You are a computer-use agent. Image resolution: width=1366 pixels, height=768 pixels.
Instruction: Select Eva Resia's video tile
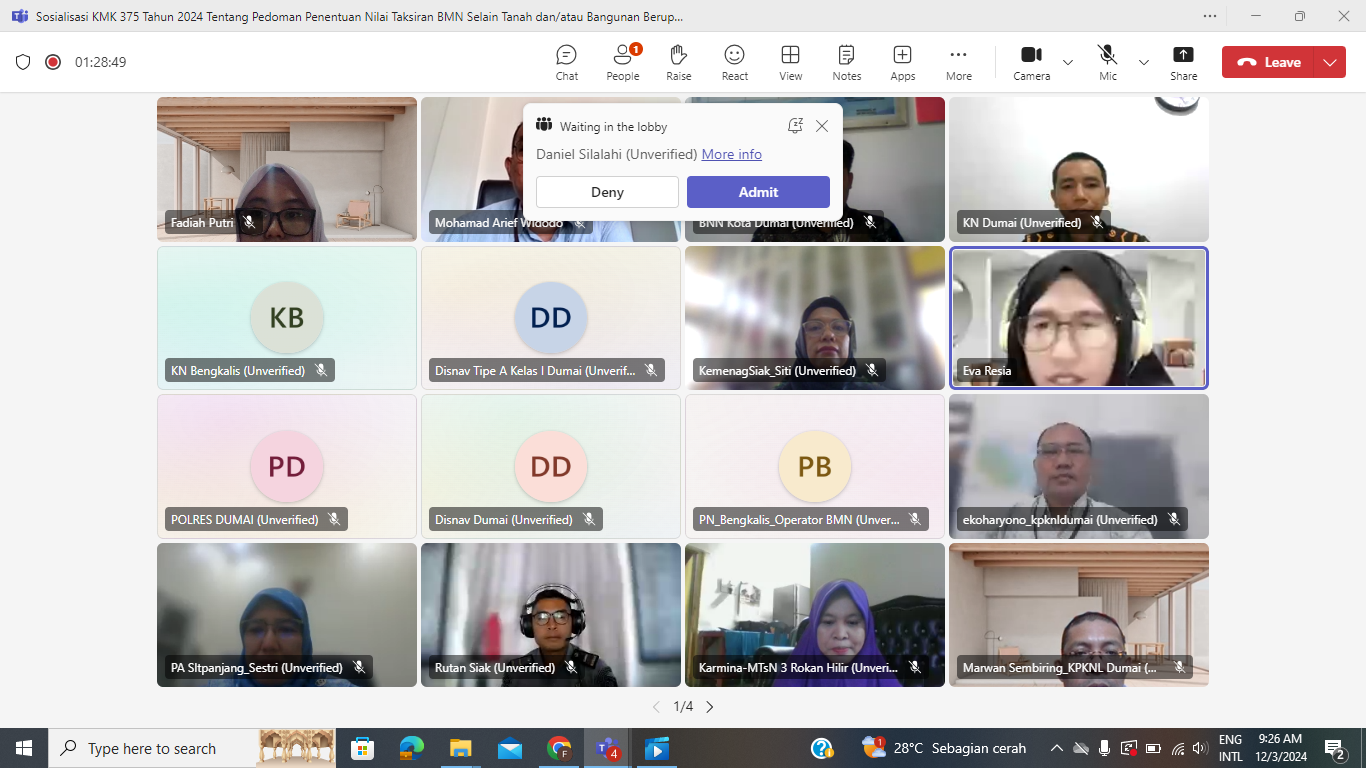point(1078,317)
